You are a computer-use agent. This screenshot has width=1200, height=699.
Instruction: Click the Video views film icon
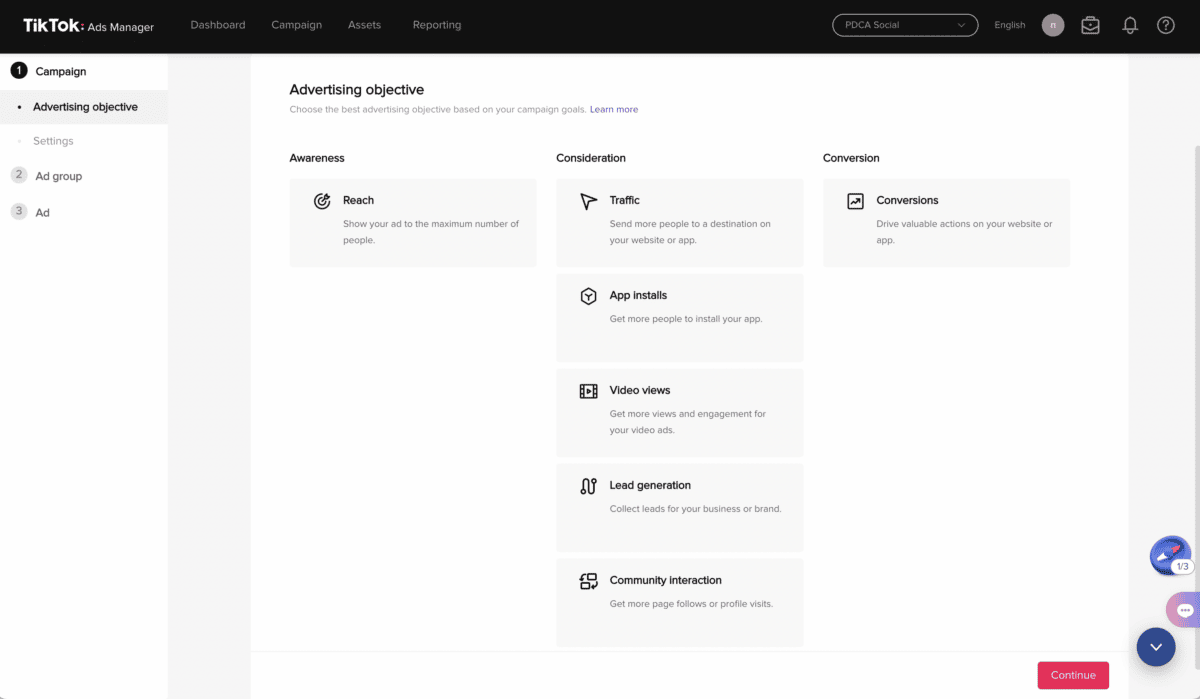coord(588,391)
